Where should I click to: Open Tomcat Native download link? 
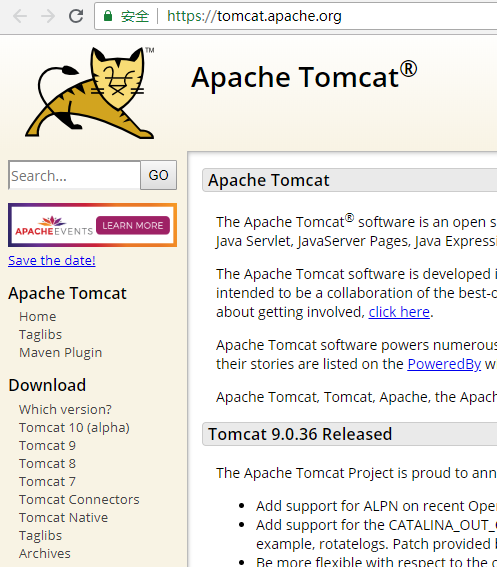click(x=64, y=517)
